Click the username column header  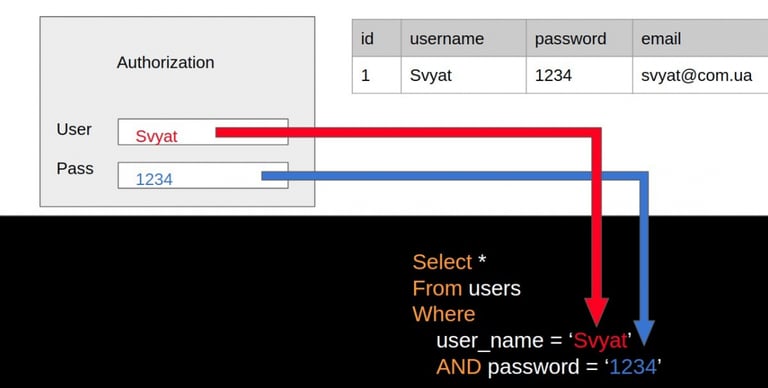pos(463,38)
